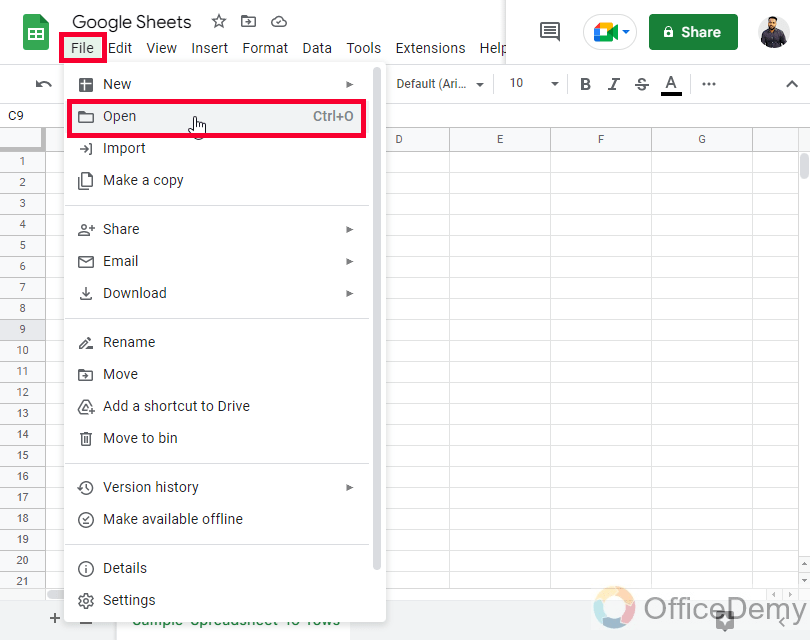
Task: Open your account profile picture
Action: pyautogui.click(x=773, y=31)
